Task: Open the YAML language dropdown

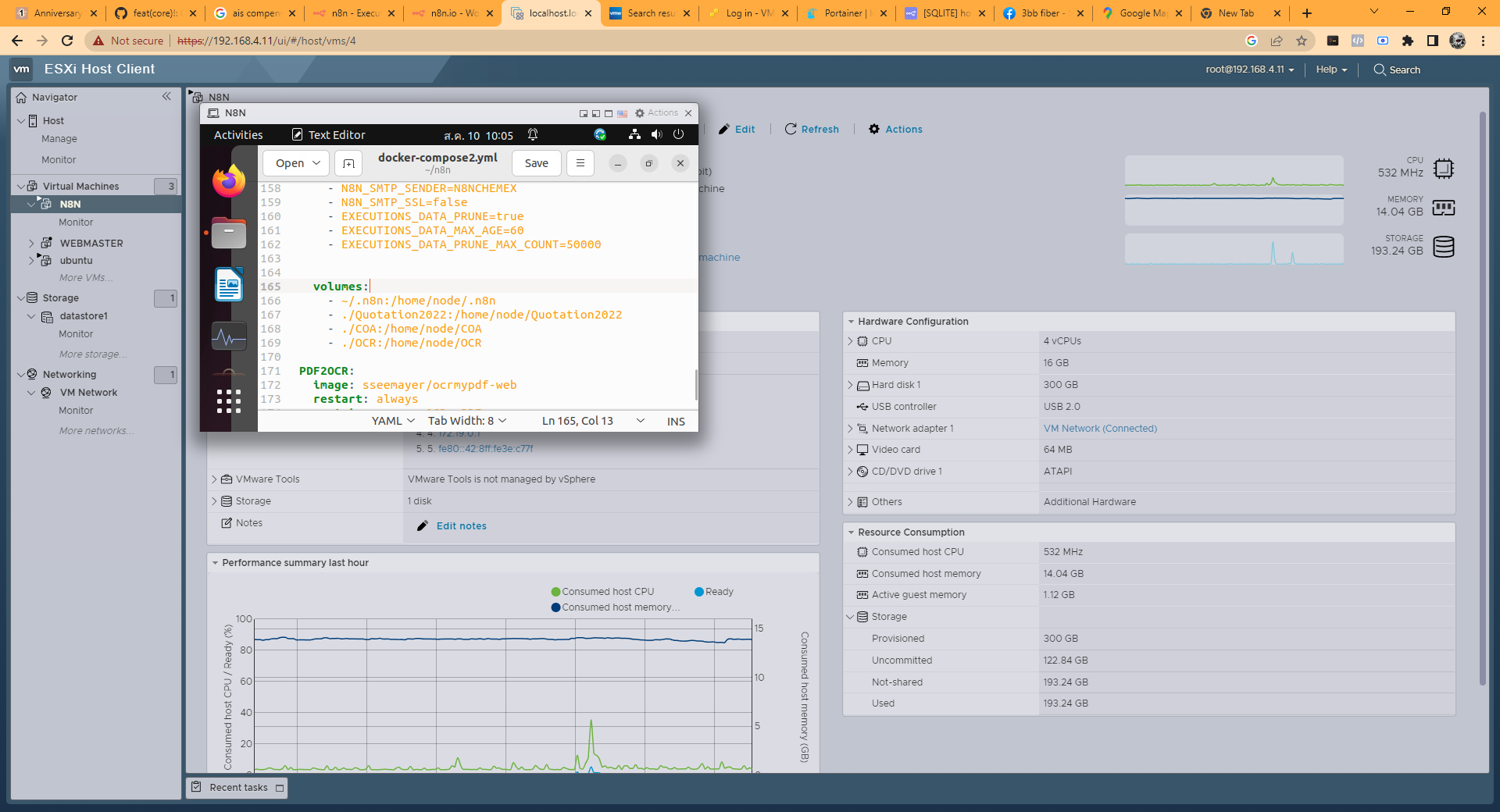Action: point(393,421)
